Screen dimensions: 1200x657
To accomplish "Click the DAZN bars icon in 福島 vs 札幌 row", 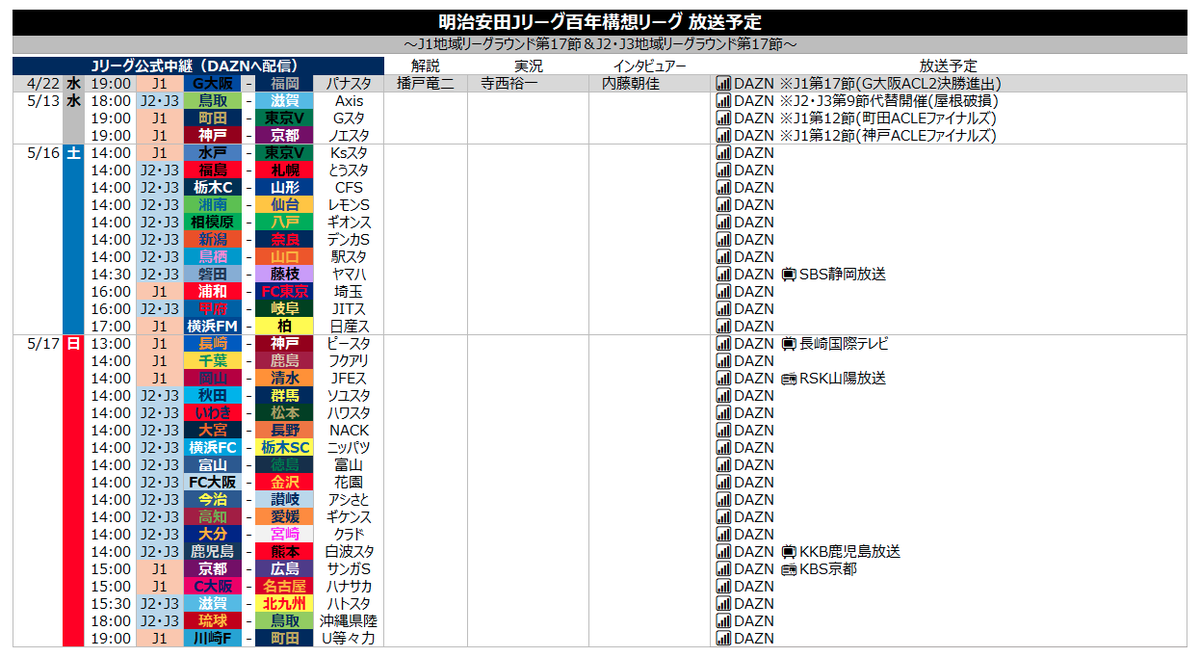I will (x=724, y=170).
